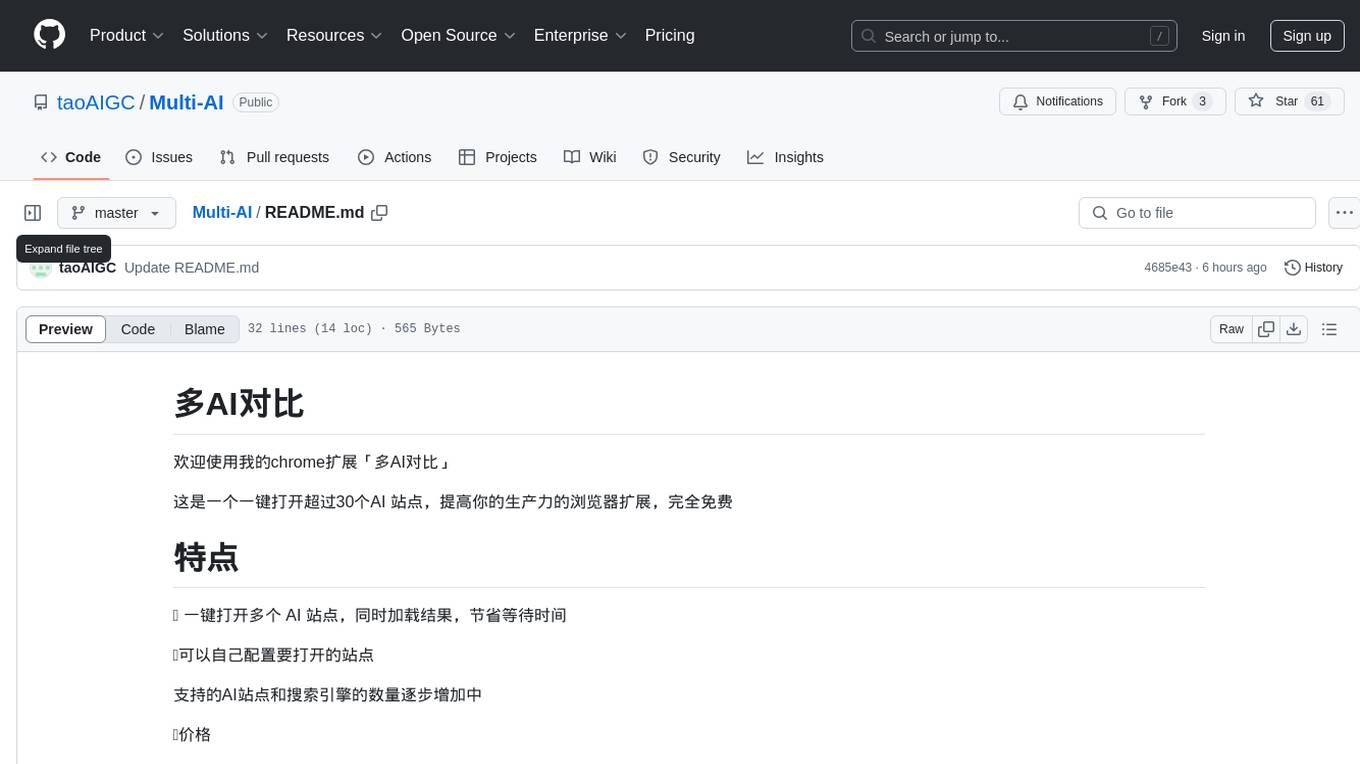Image resolution: width=1360 pixels, height=764 pixels.
Task: View History of README.md
Action: 1313,268
